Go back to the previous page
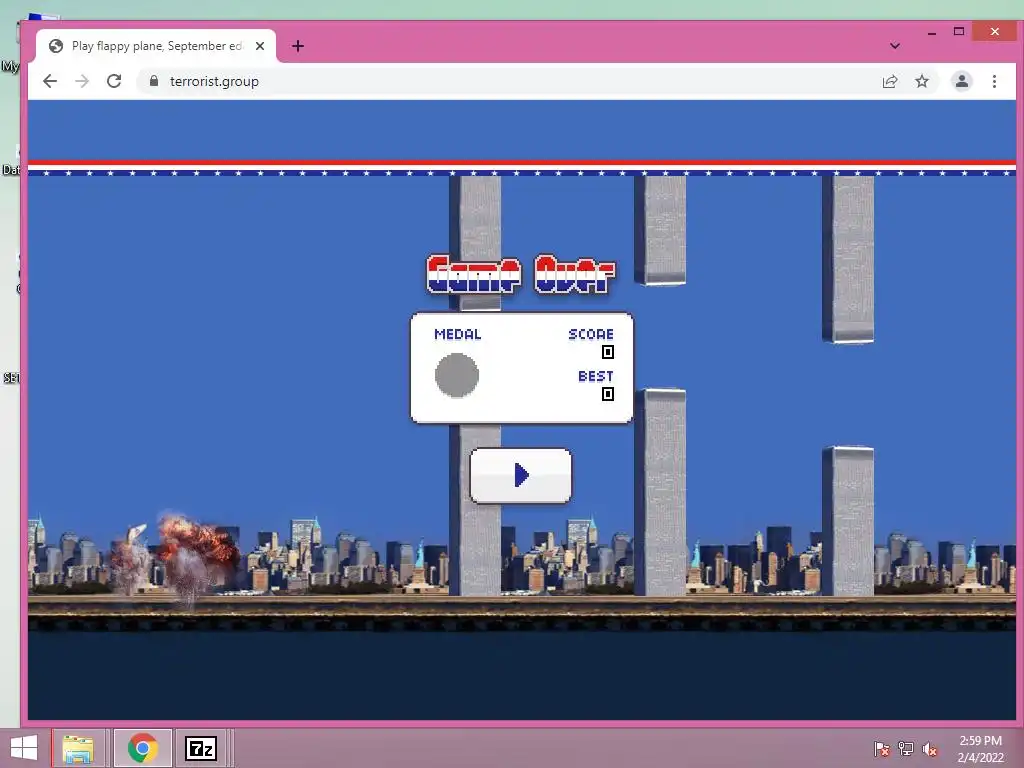 coord(50,81)
